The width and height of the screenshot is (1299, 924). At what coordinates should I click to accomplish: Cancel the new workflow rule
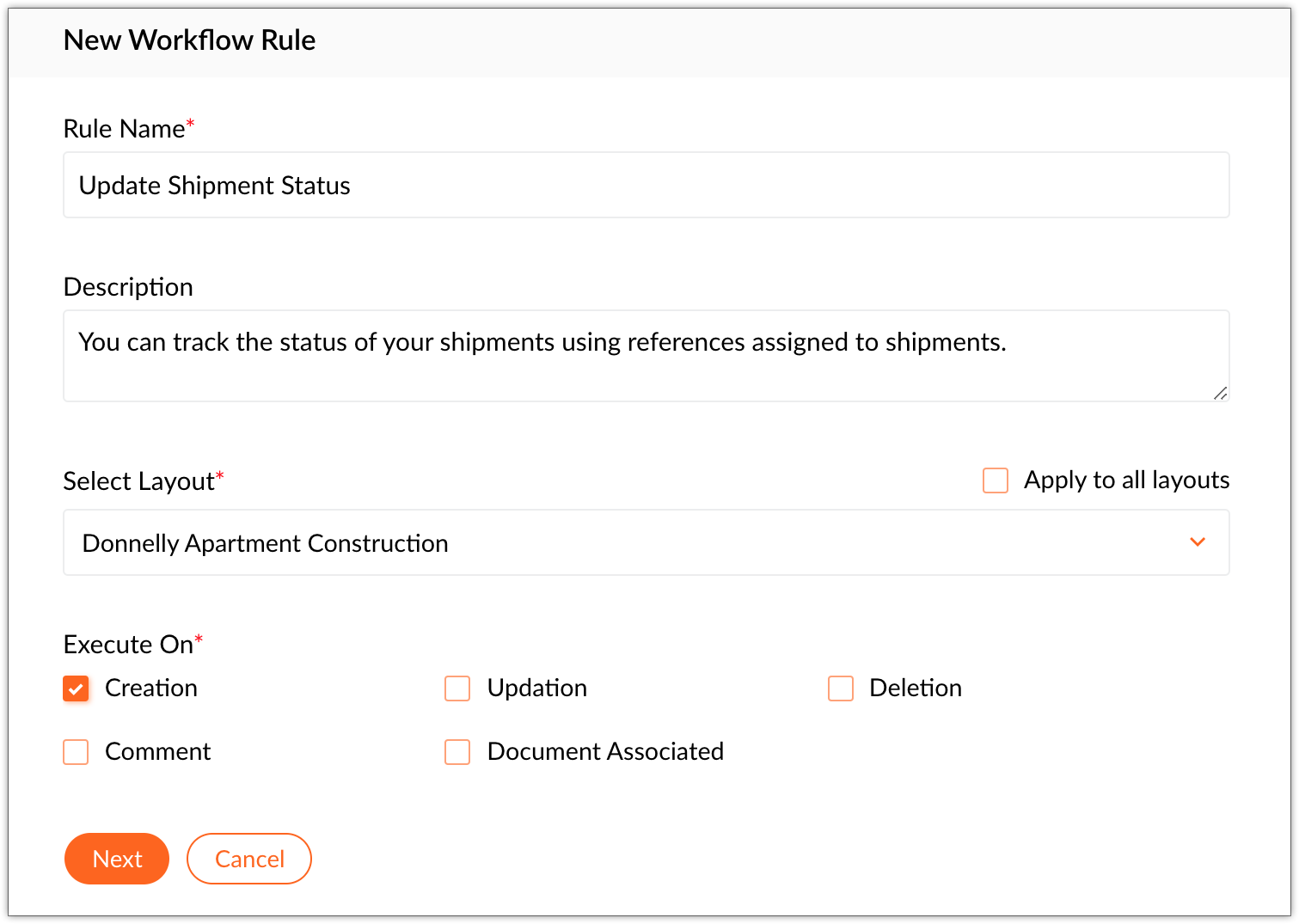(x=249, y=859)
